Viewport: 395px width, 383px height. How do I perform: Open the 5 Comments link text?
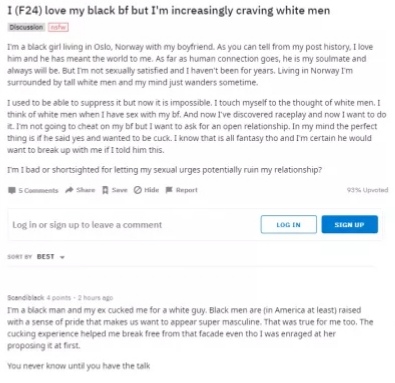(38, 190)
